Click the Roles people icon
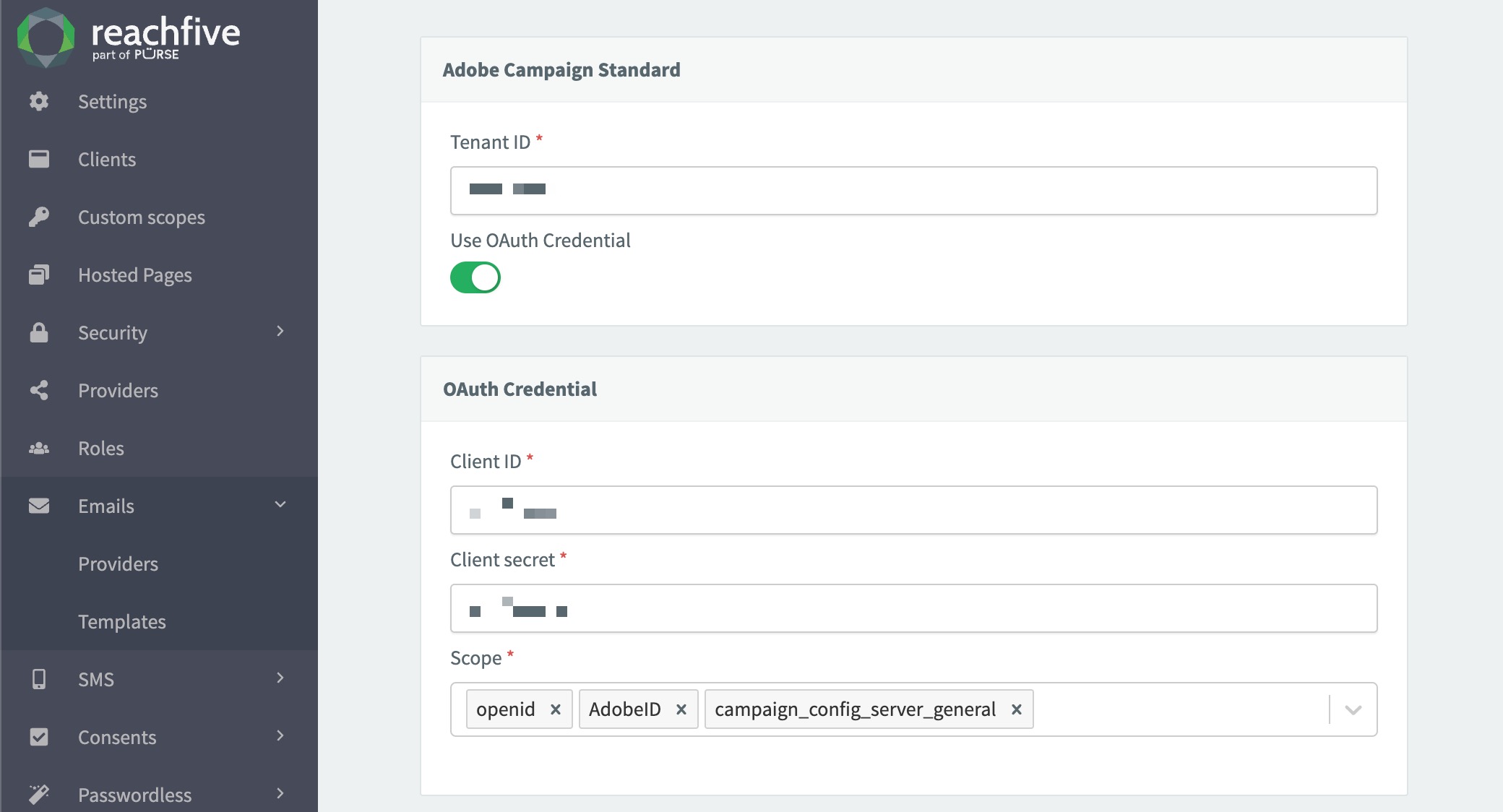The height and width of the screenshot is (812, 1503). click(39, 448)
